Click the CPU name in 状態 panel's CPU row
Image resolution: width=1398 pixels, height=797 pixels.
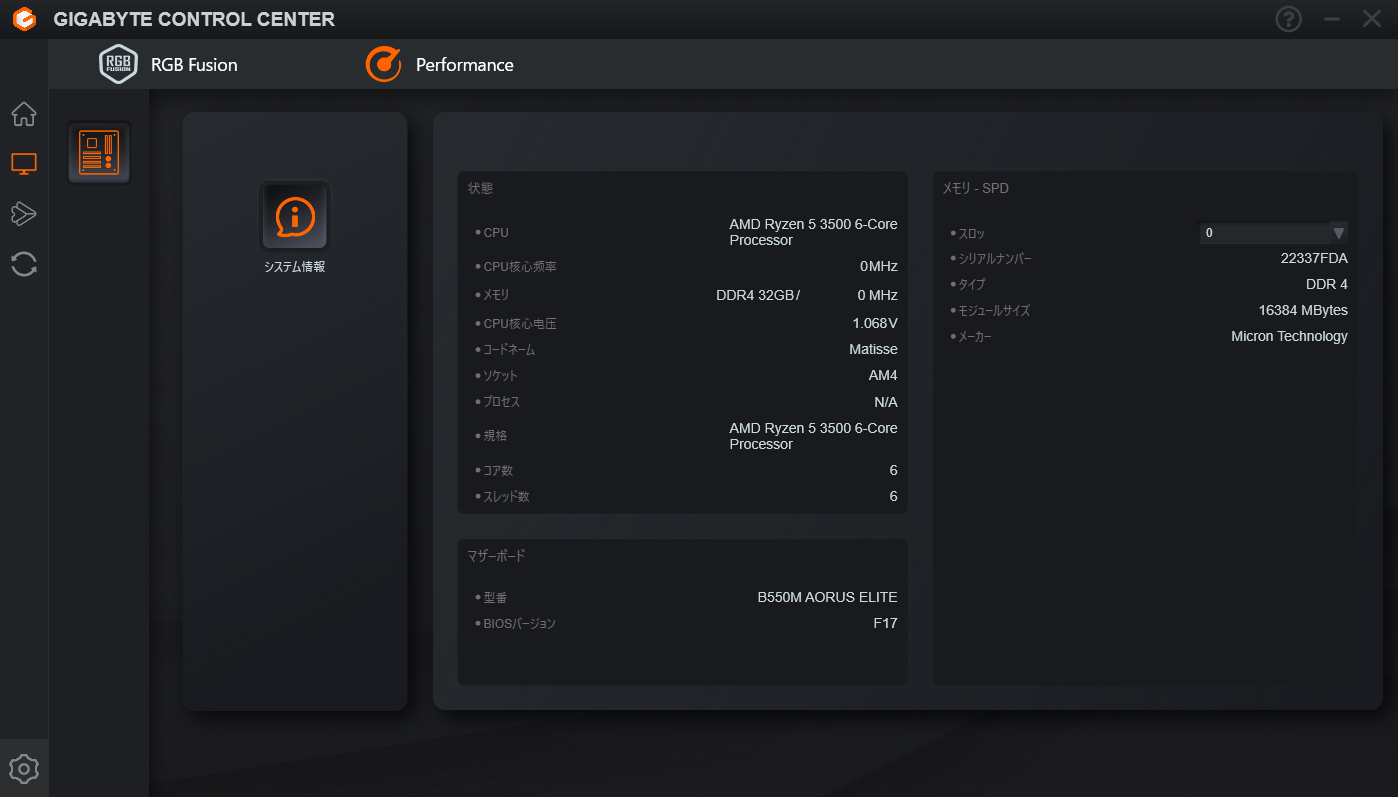click(813, 232)
